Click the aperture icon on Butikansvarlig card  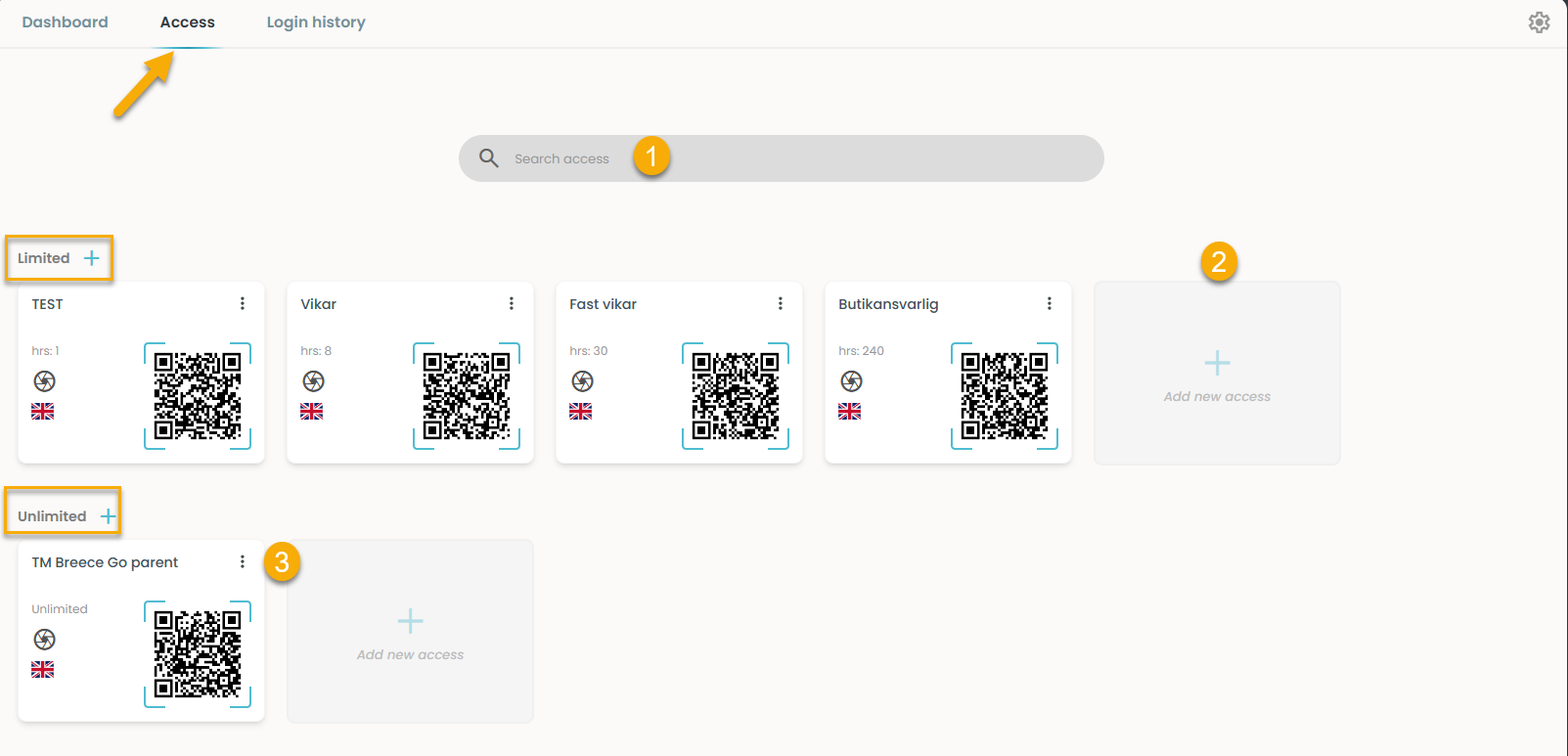pos(851,381)
